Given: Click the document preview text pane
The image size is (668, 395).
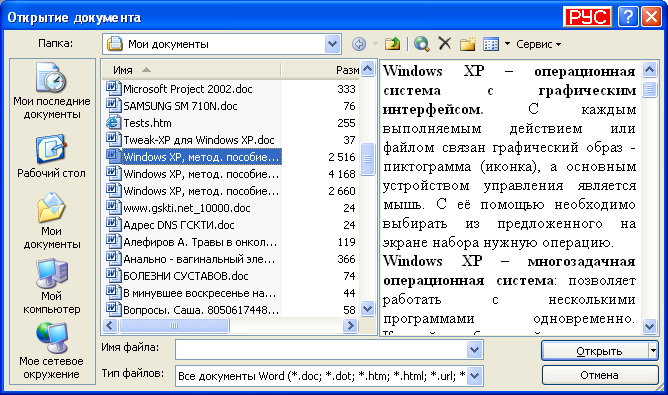Looking at the screenshot, I should [x=510, y=197].
